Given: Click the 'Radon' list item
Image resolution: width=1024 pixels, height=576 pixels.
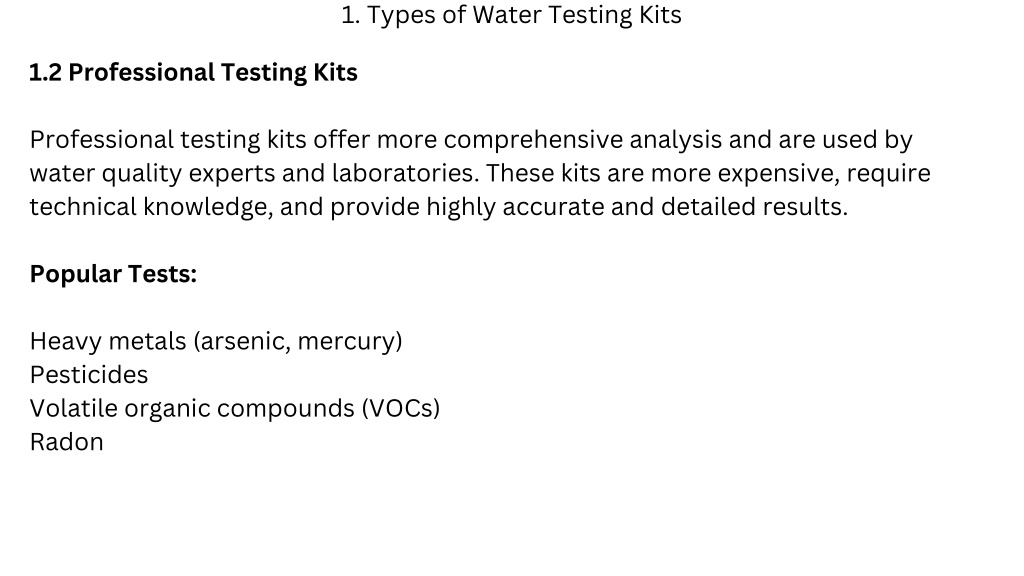Looking at the screenshot, I should 67,442.
